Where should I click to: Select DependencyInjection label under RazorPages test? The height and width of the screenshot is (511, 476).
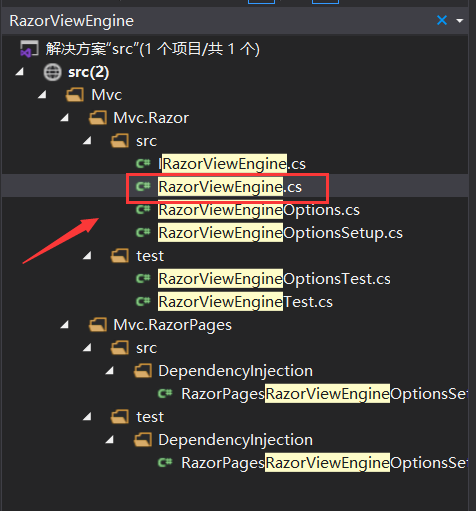236,440
